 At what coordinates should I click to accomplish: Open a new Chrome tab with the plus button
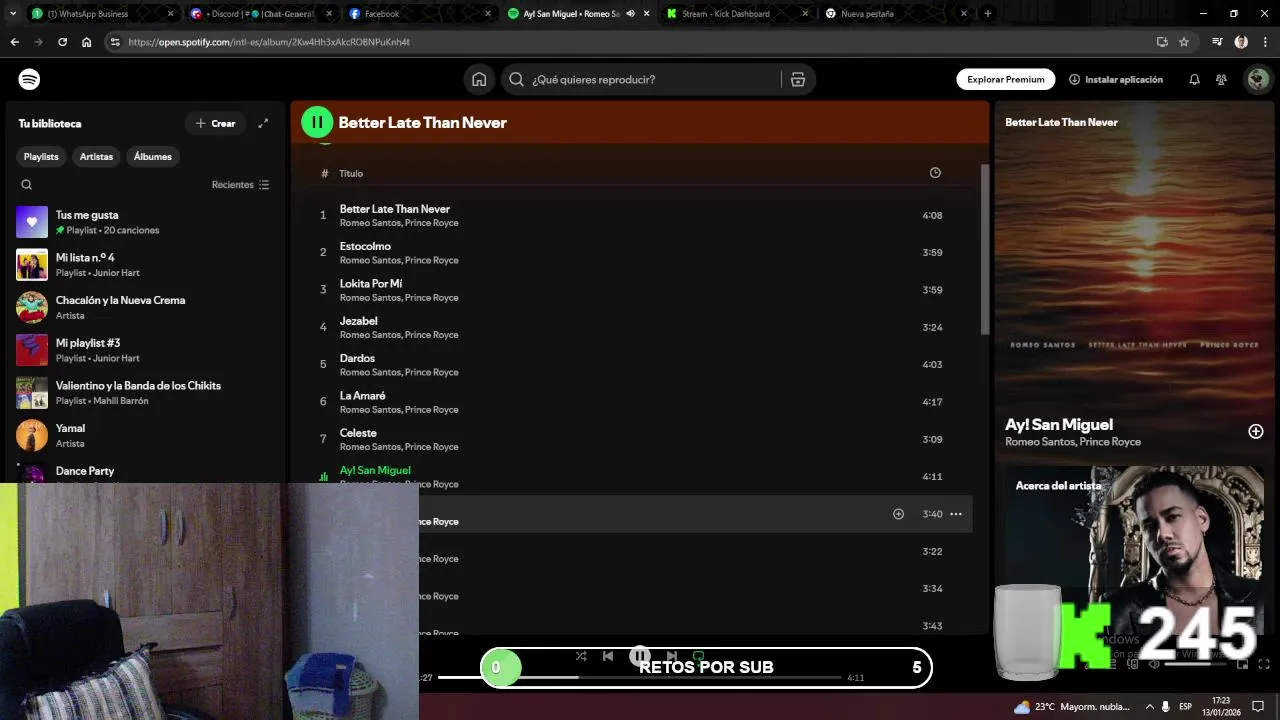tap(988, 14)
